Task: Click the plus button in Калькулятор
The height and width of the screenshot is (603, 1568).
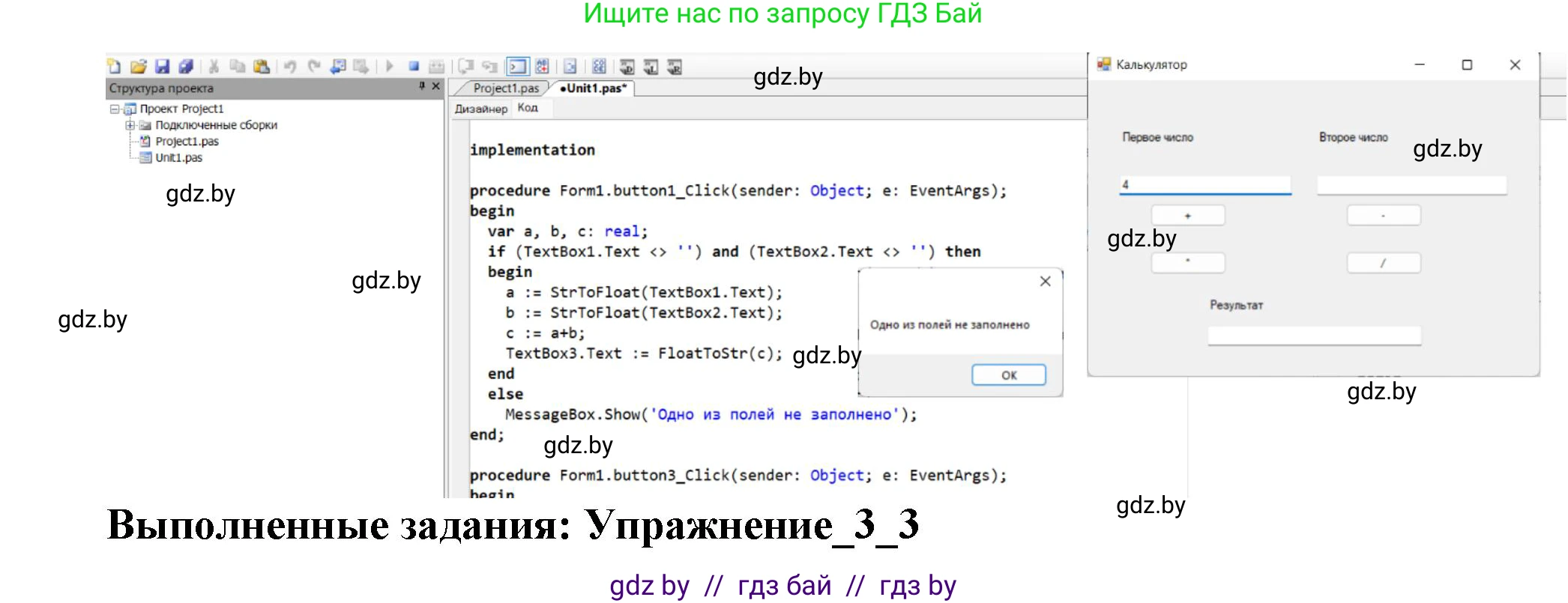Action: [1187, 216]
